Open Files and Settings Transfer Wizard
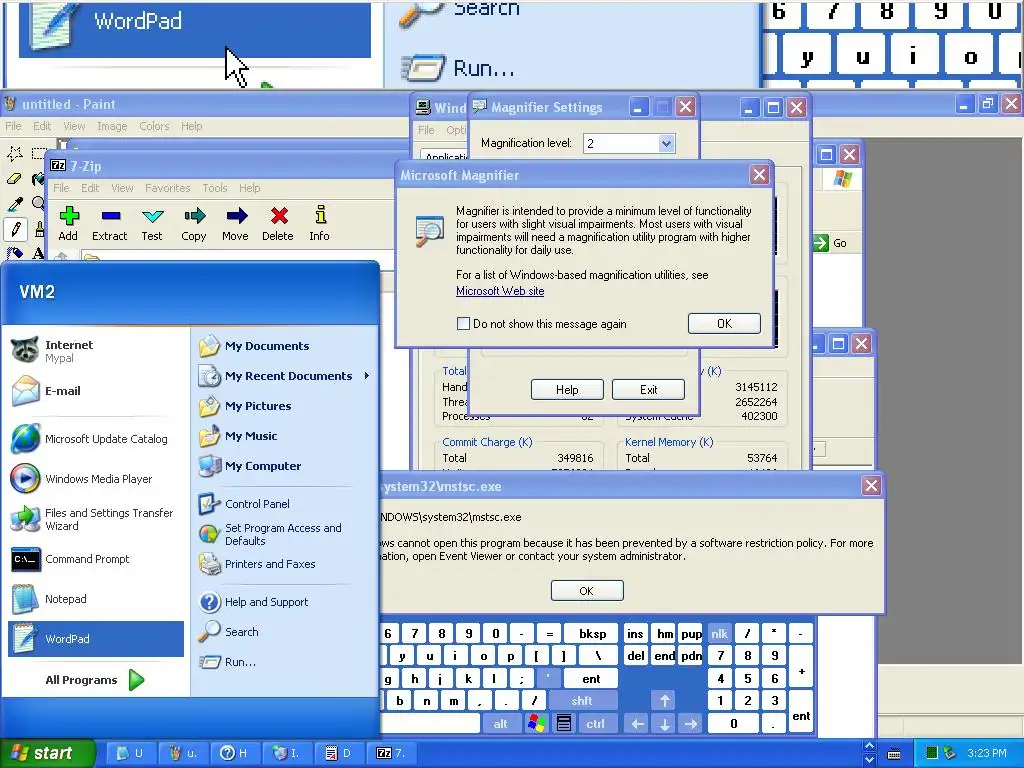 [95, 519]
